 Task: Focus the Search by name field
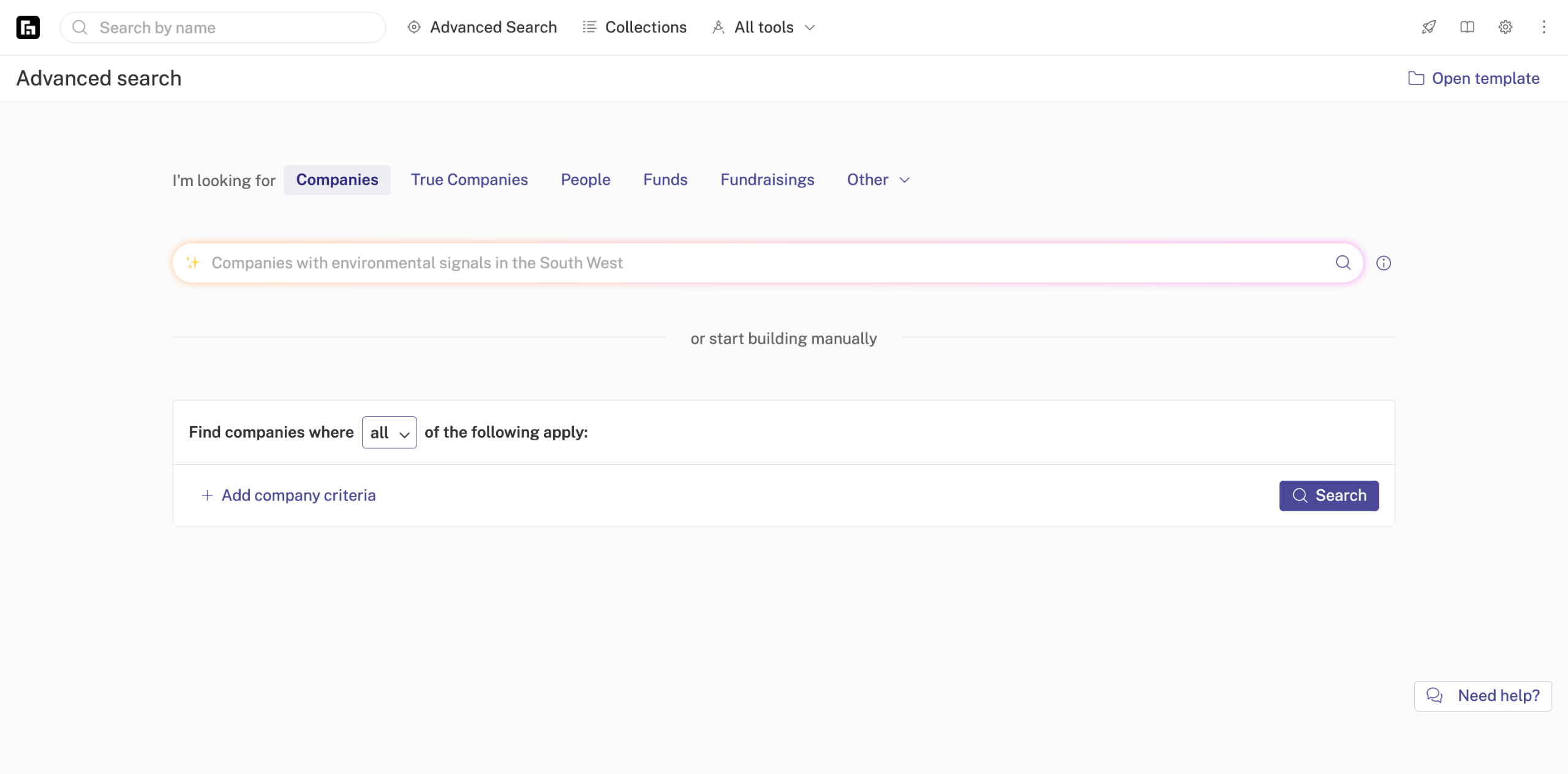coord(233,28)
